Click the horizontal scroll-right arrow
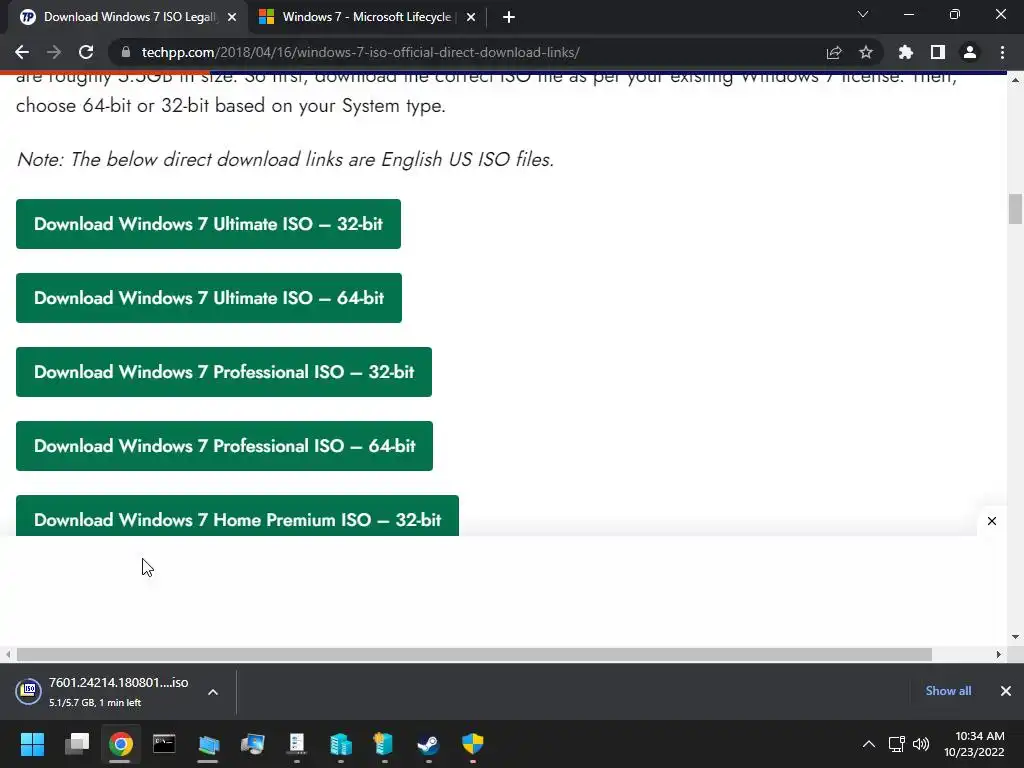Image resolution: width=1024 pixels, height=768 pixels. coord(999,654)
